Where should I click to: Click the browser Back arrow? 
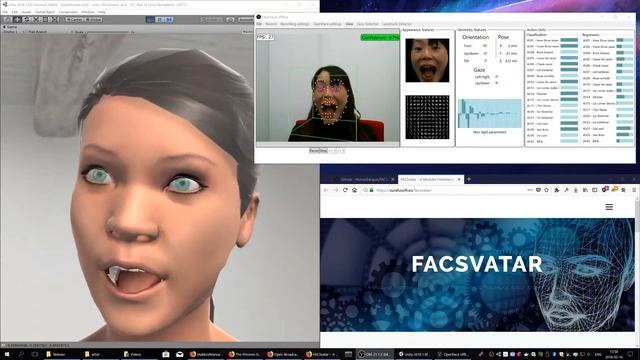coord(326,190)
